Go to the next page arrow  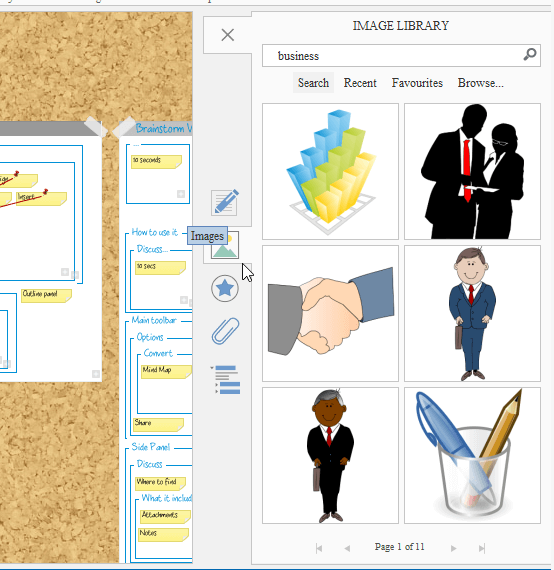tap(453, 548)
